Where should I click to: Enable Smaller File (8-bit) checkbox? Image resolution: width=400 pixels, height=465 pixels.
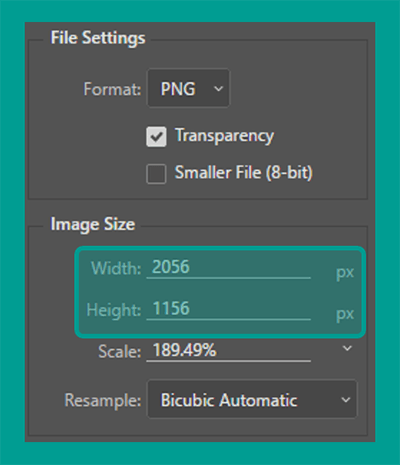(156, 174)
